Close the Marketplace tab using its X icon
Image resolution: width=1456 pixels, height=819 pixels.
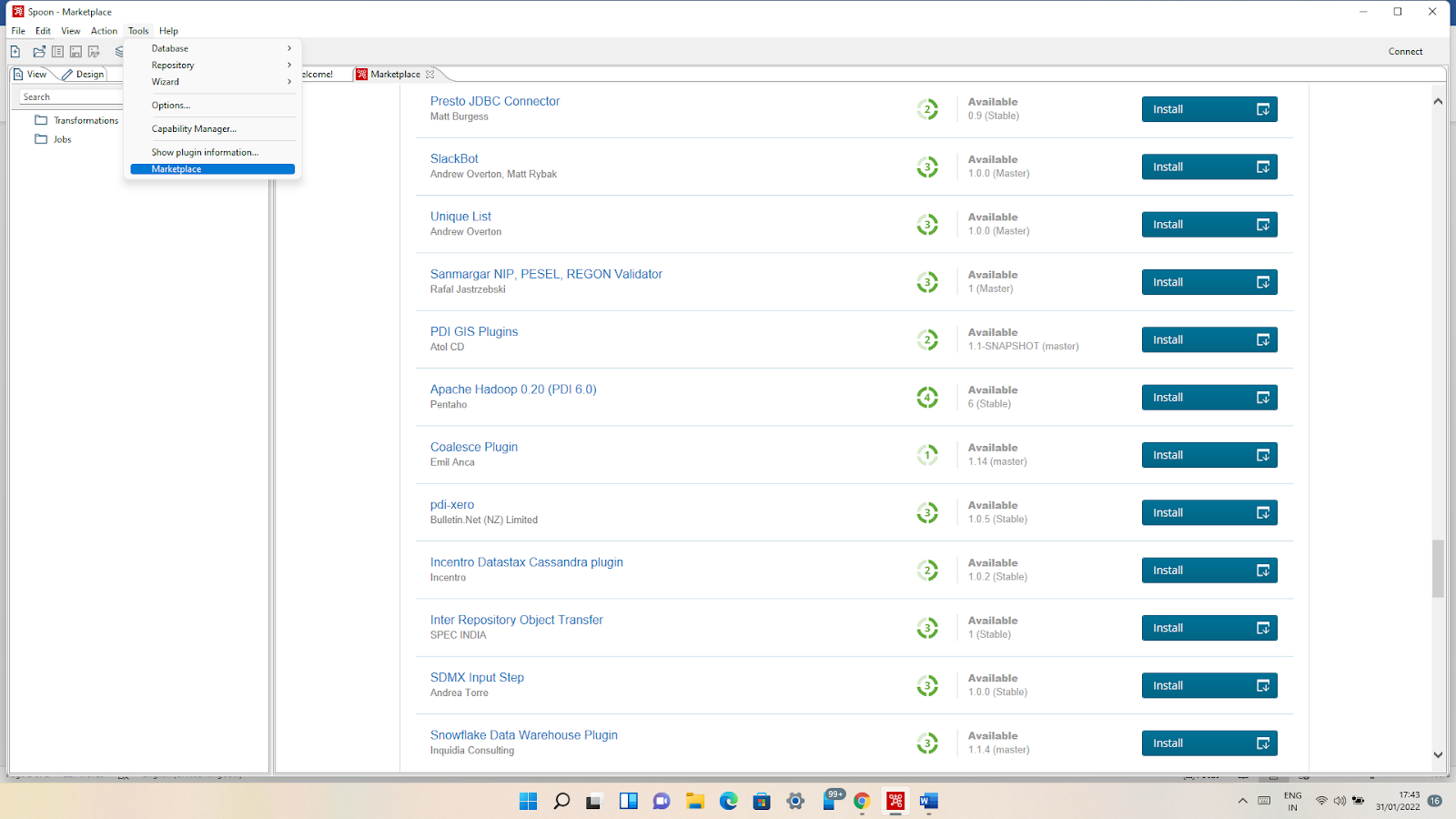pyautogui.click(x=430, y=75)
